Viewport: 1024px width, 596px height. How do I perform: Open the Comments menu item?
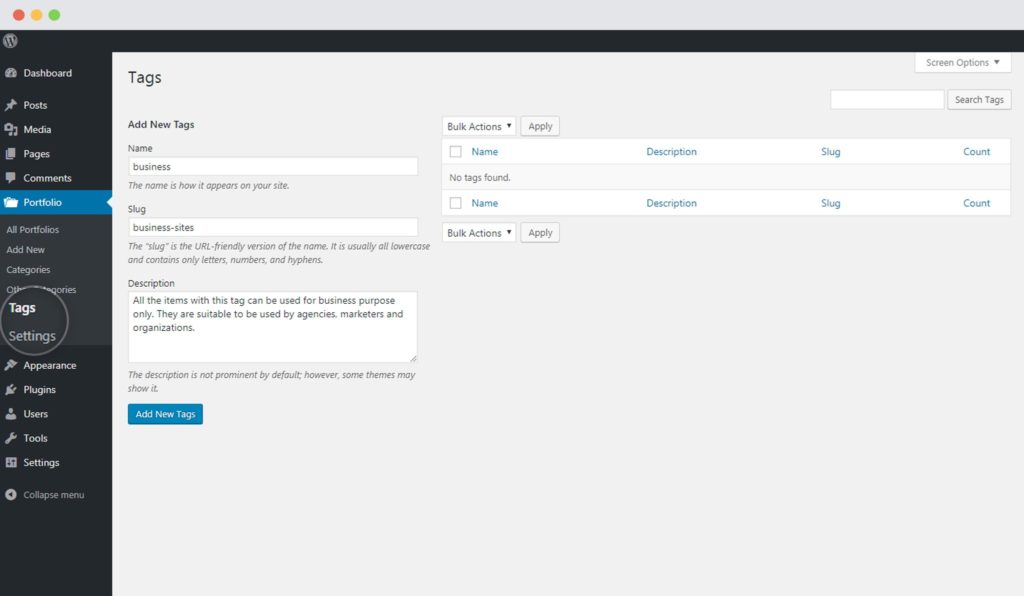[48, 178]
